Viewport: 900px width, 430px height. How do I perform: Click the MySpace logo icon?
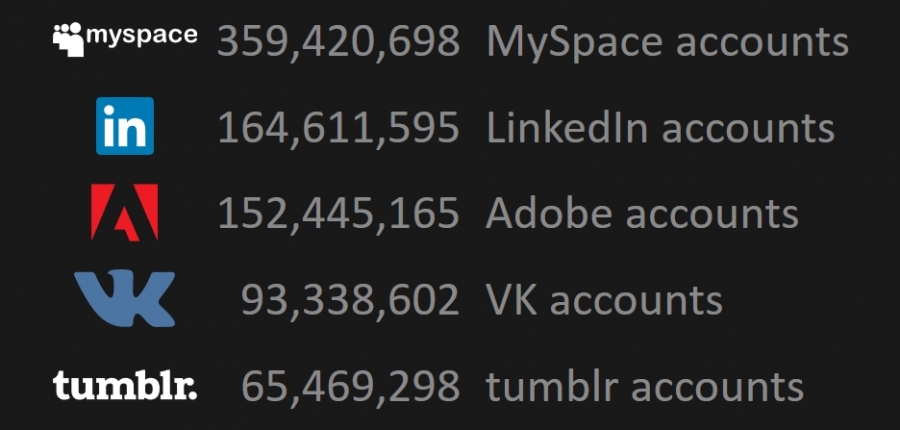125,39
